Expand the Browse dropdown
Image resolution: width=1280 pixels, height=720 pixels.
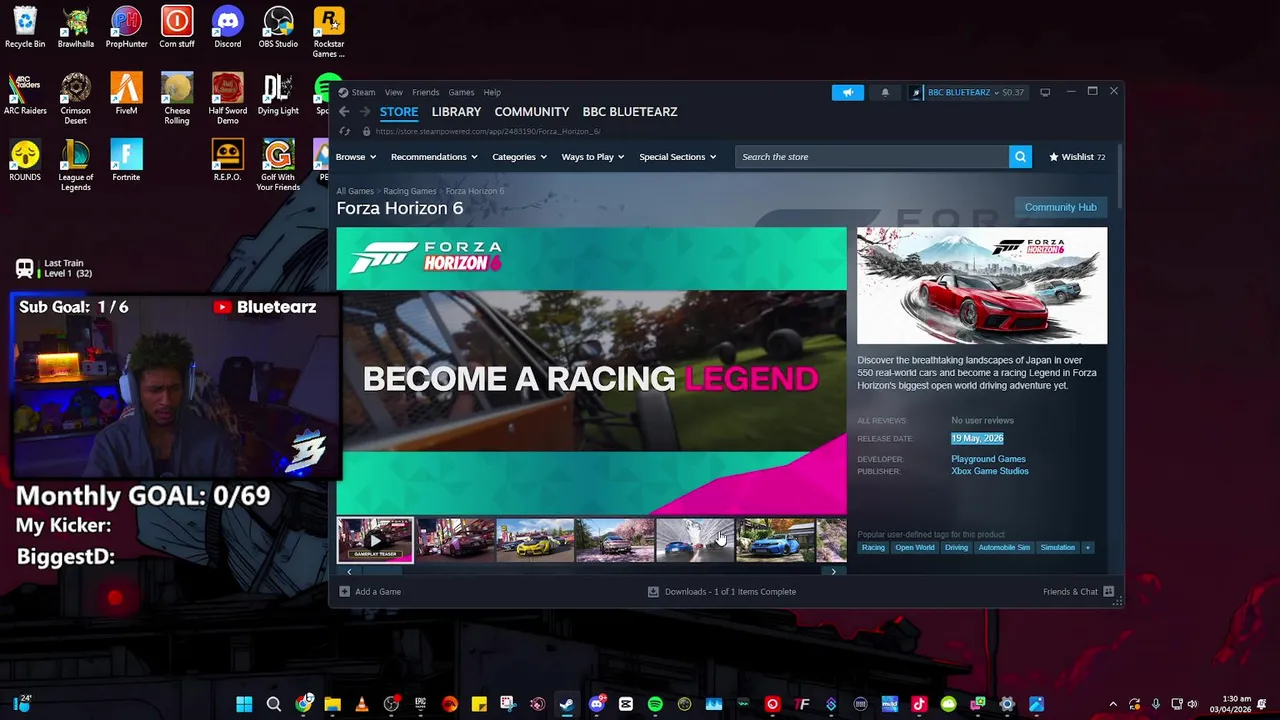coord(356,157)
